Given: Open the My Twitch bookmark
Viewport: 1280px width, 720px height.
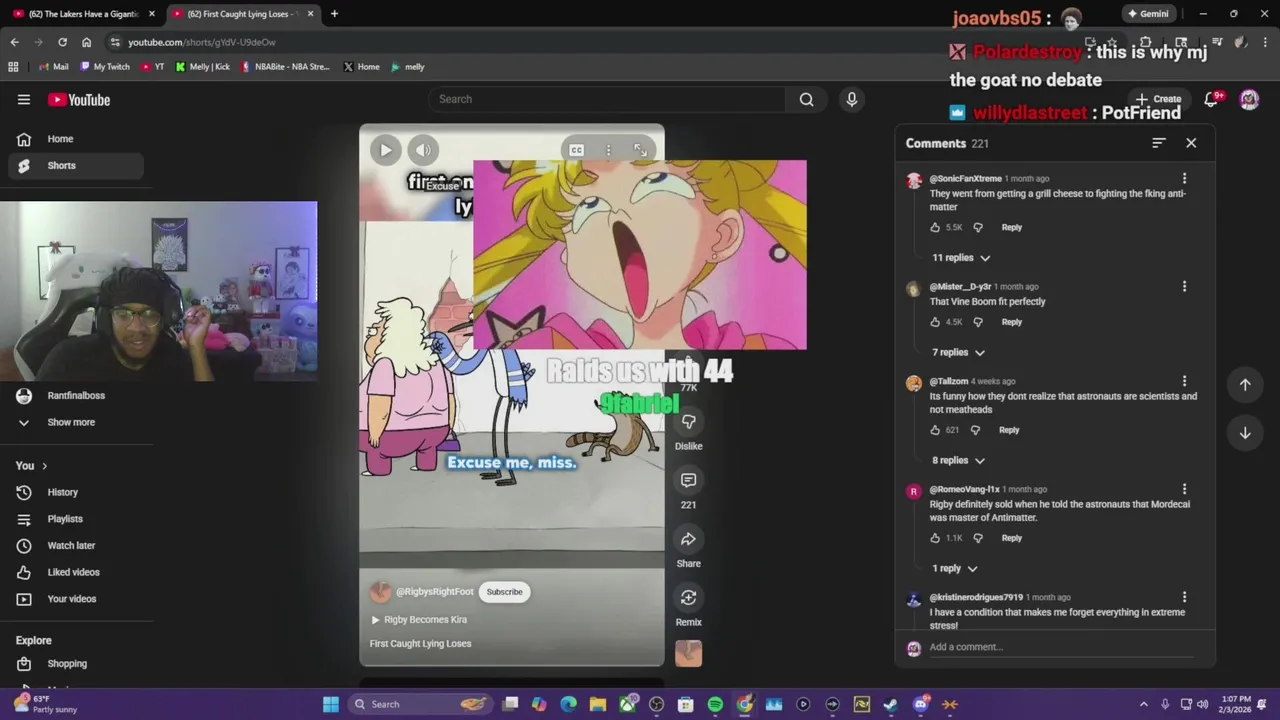Looking at the screenshot, I should pyautogui.click(x=103, y=67).
